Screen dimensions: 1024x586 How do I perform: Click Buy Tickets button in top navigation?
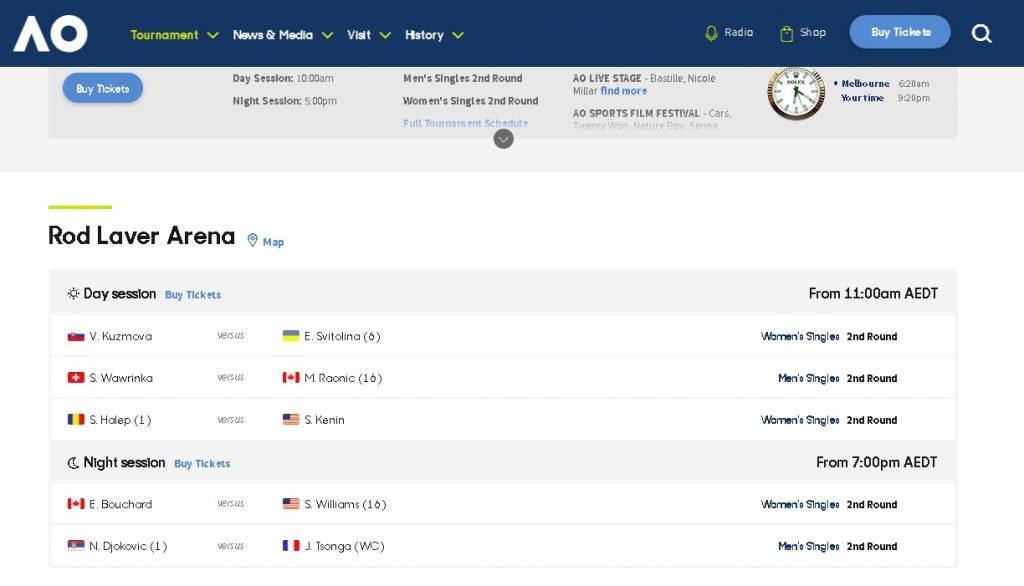900,32
